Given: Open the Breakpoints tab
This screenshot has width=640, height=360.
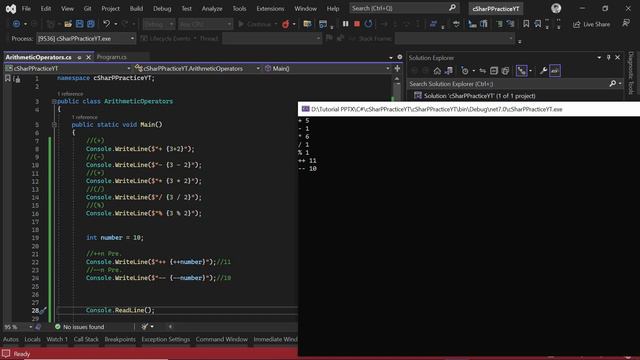Looking at the screenshot, I should (120, 339).
